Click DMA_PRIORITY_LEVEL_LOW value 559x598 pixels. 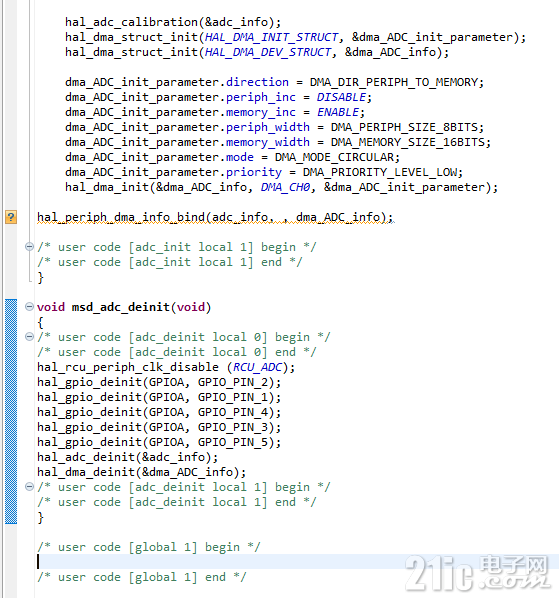click(380, 172)
